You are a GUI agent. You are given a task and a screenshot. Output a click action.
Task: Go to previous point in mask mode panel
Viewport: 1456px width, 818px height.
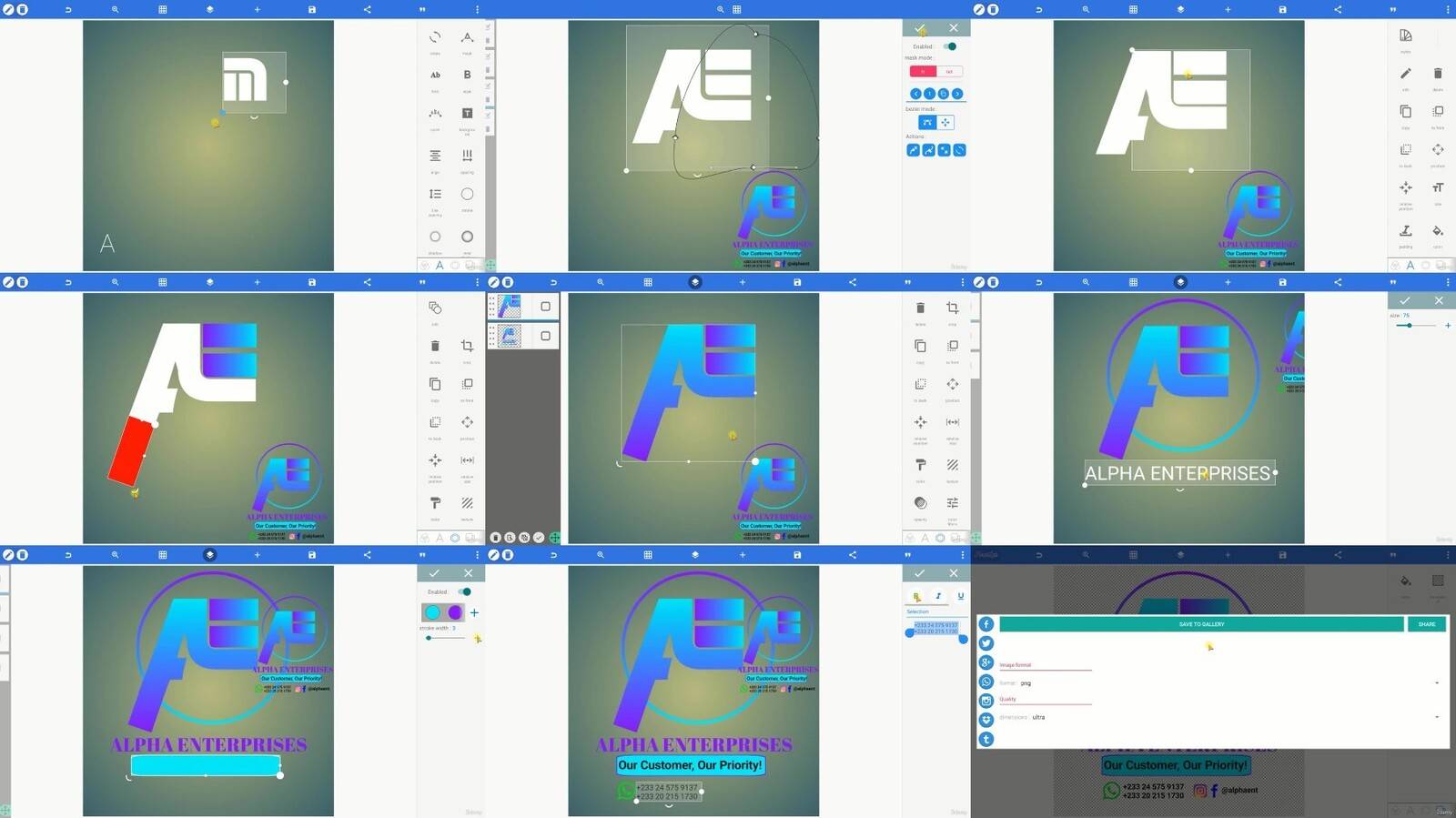(915, 94)
